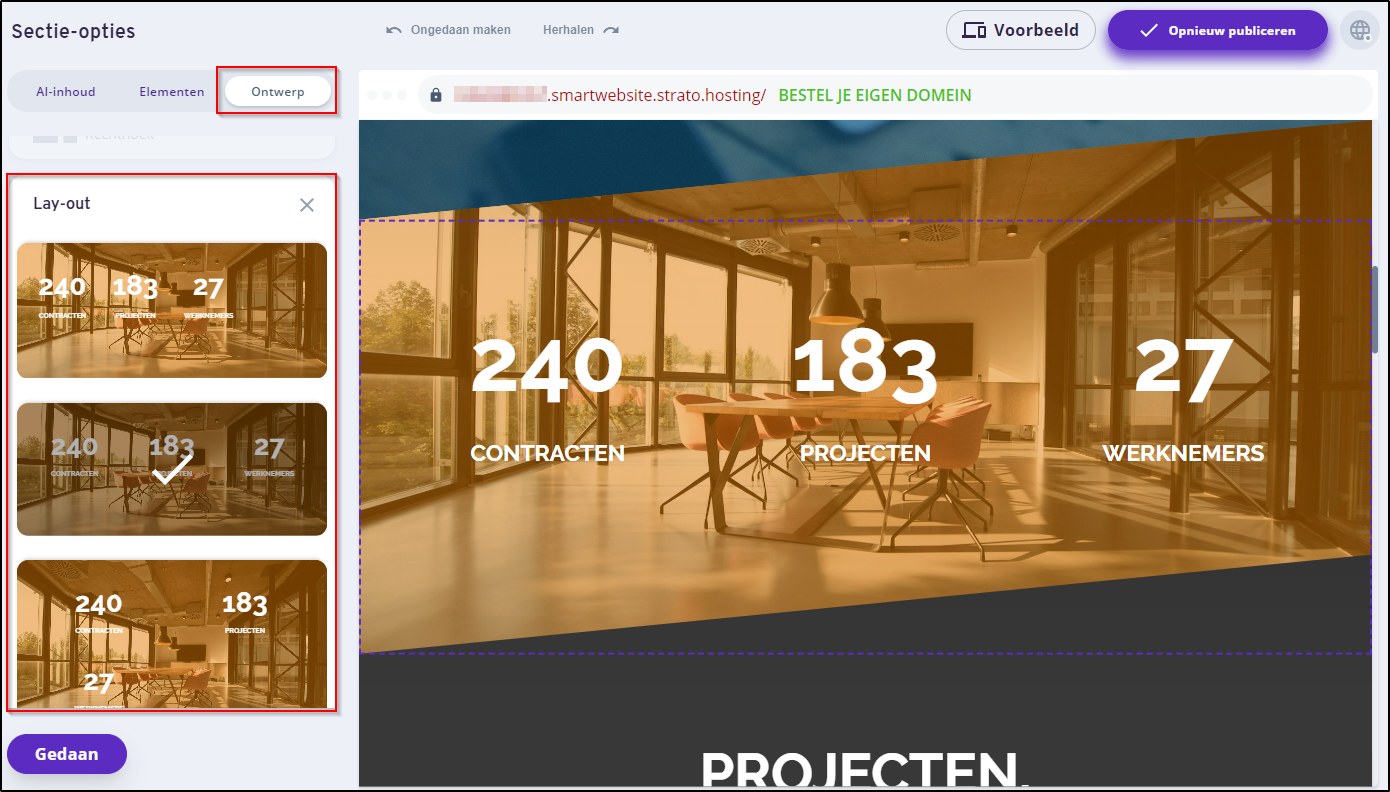Click the monitor icon inside the Voorbeeld button

[975, 30]
